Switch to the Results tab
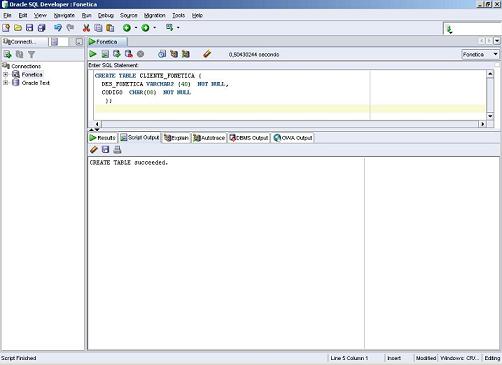 (103, 138)
